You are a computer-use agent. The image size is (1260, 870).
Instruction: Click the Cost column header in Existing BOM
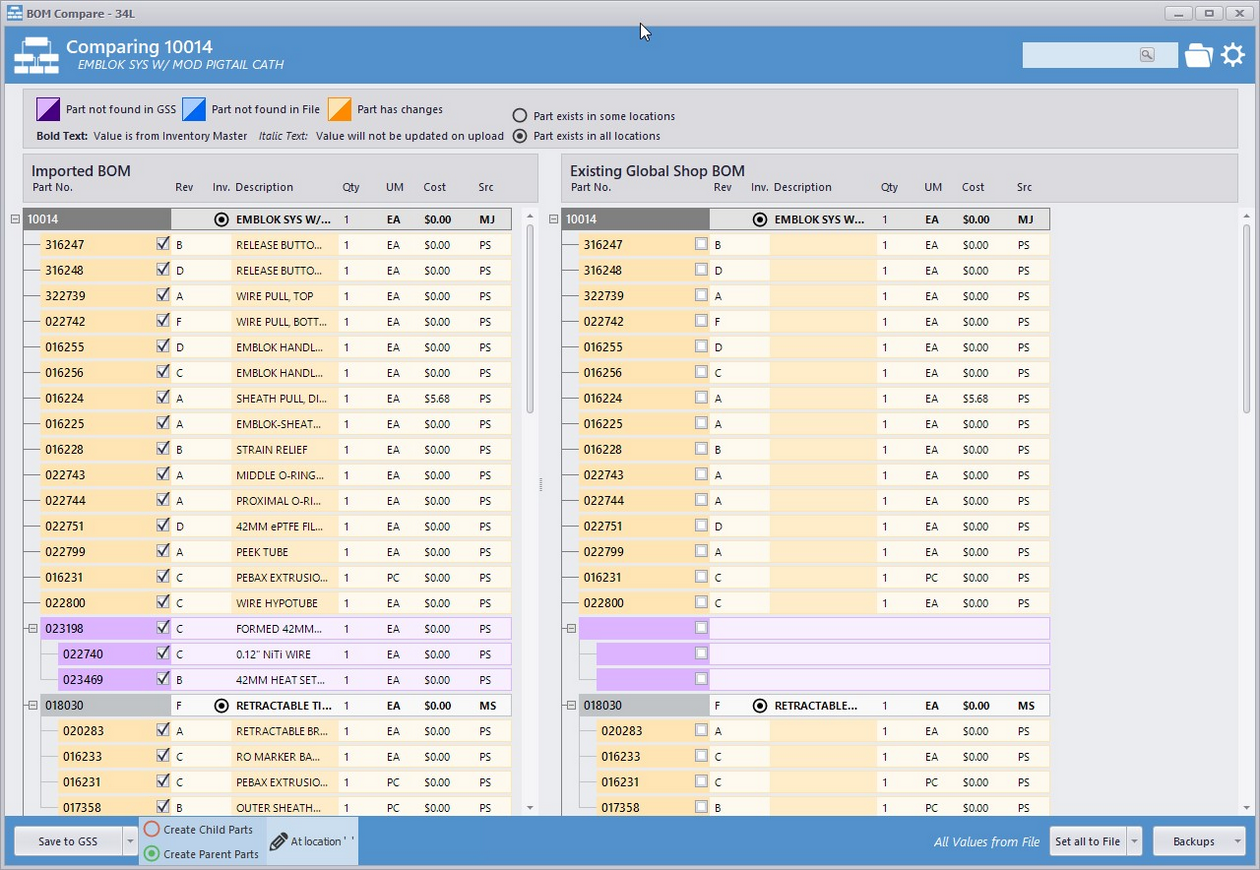coord(973,187)
